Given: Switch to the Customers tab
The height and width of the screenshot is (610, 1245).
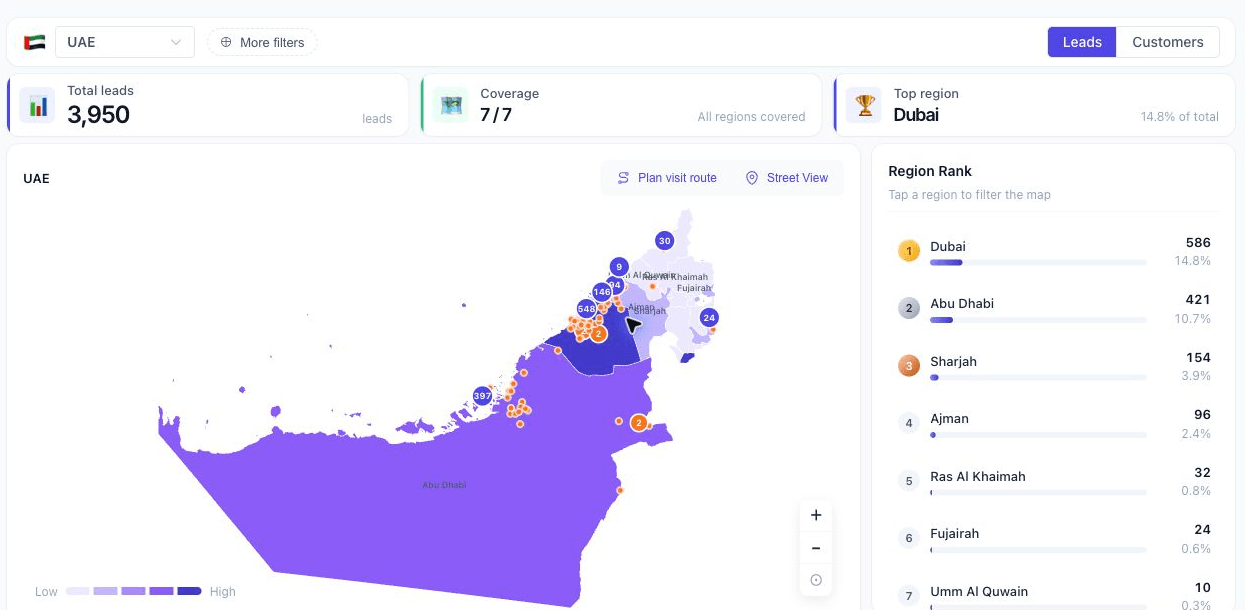Looking at the screenshot, I should (1168, 42).
